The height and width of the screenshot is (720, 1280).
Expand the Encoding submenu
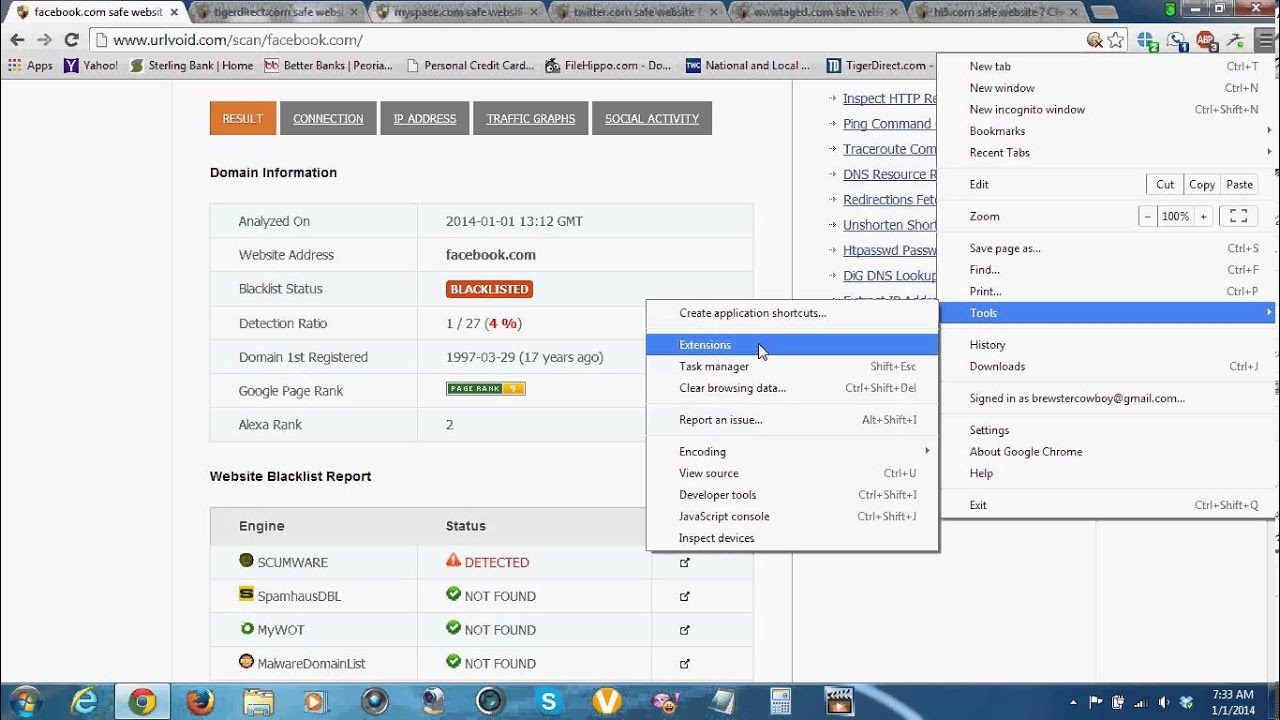pyautogui.click(x=792, y=451)
